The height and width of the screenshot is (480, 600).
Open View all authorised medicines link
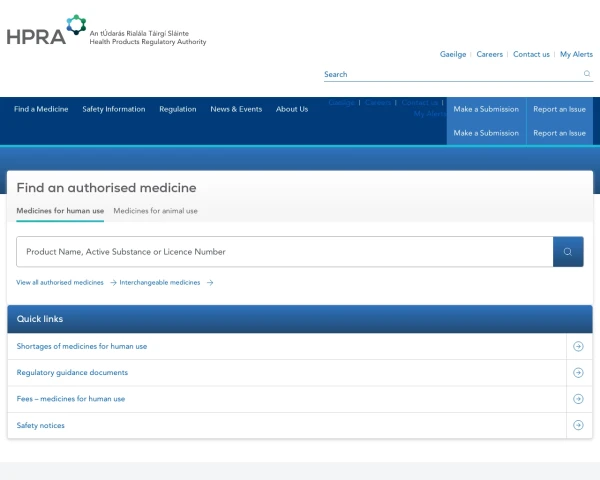pyautogui.click(x=60, y=283)
